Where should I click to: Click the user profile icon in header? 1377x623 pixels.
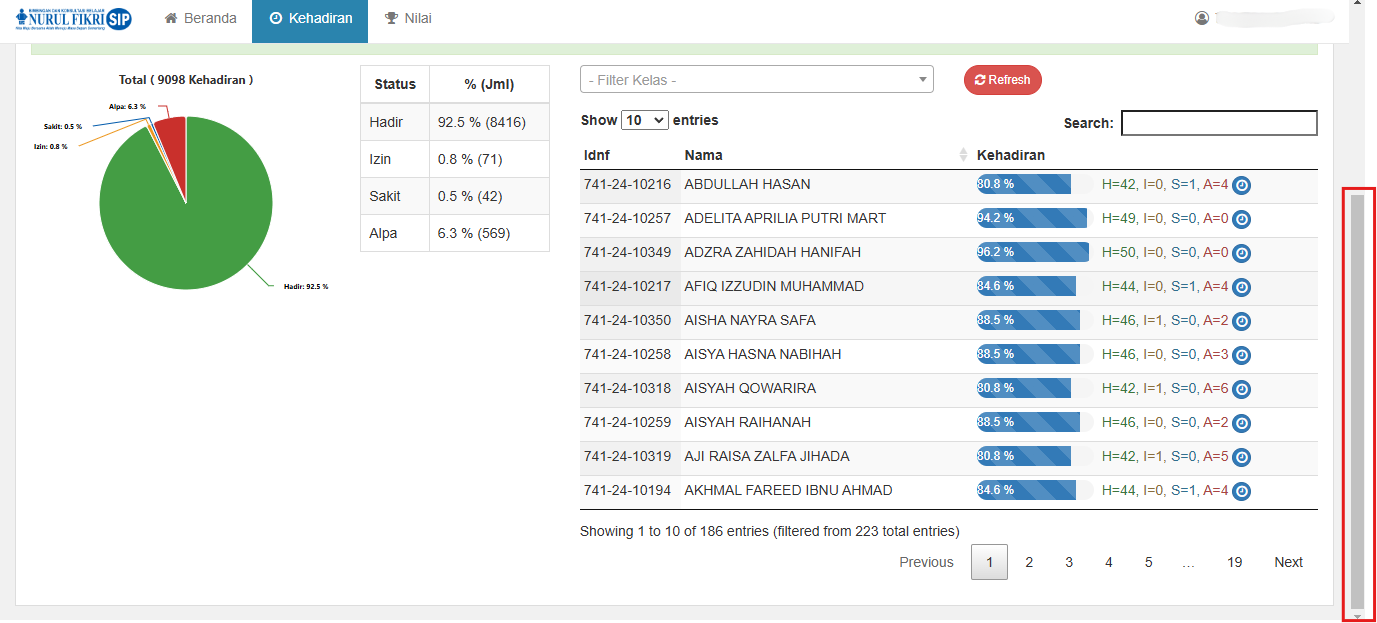[1202, 18]
